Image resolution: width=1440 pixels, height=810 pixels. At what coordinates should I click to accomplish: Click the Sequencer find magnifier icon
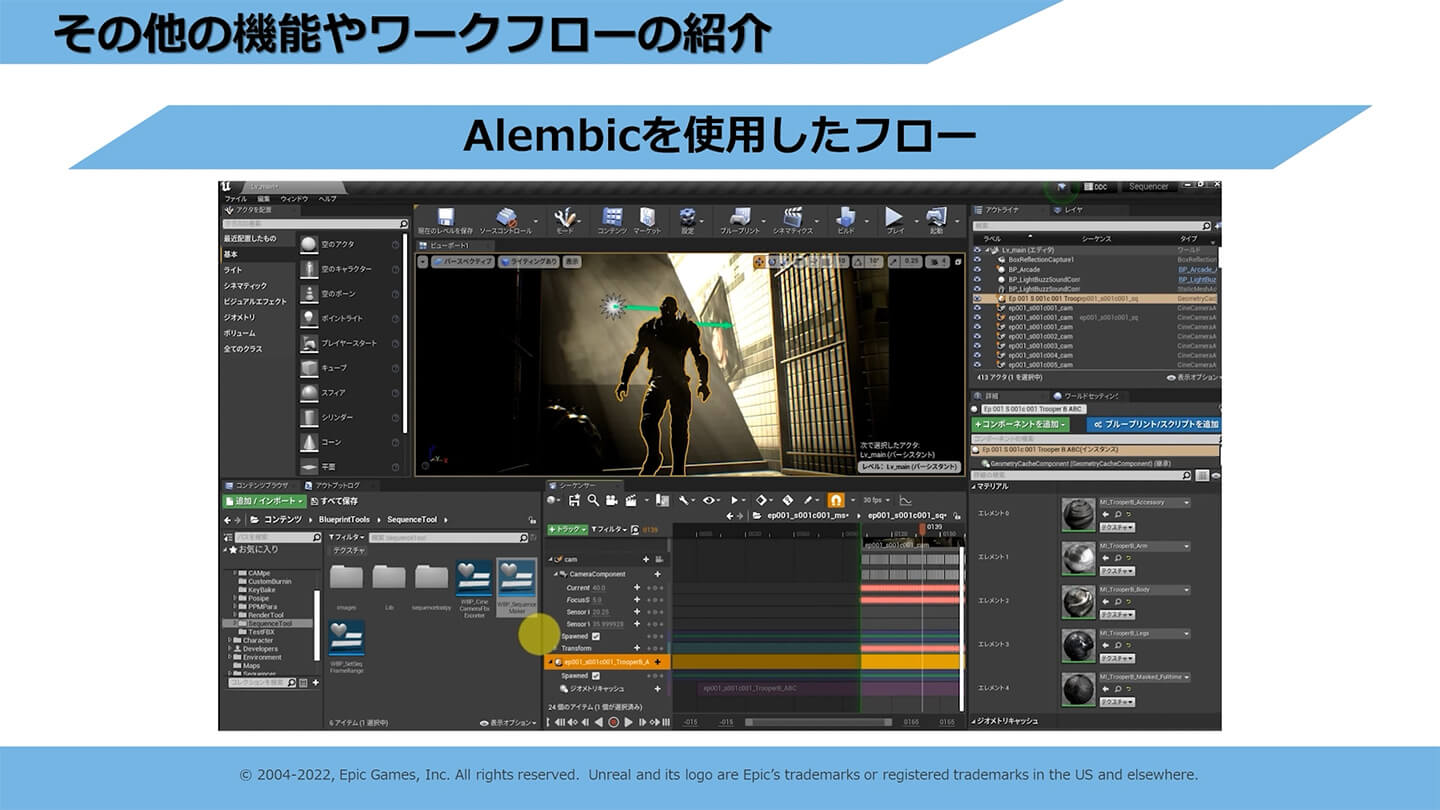593,500
